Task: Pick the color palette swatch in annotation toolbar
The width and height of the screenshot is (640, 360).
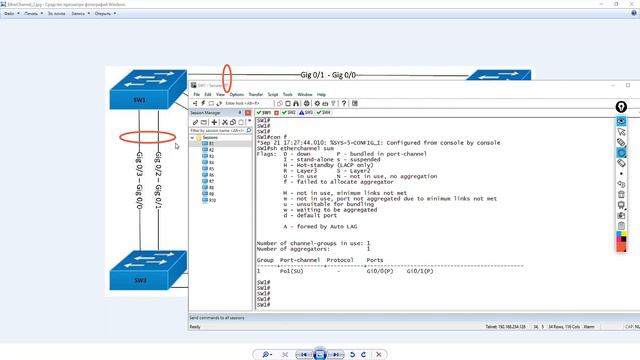Action: pyautogui.click(x=621, y=236)
